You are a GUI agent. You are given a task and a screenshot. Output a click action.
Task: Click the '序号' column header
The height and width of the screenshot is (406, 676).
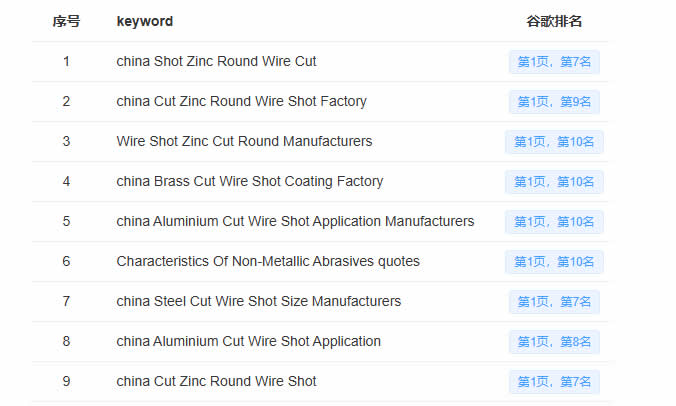66,21
